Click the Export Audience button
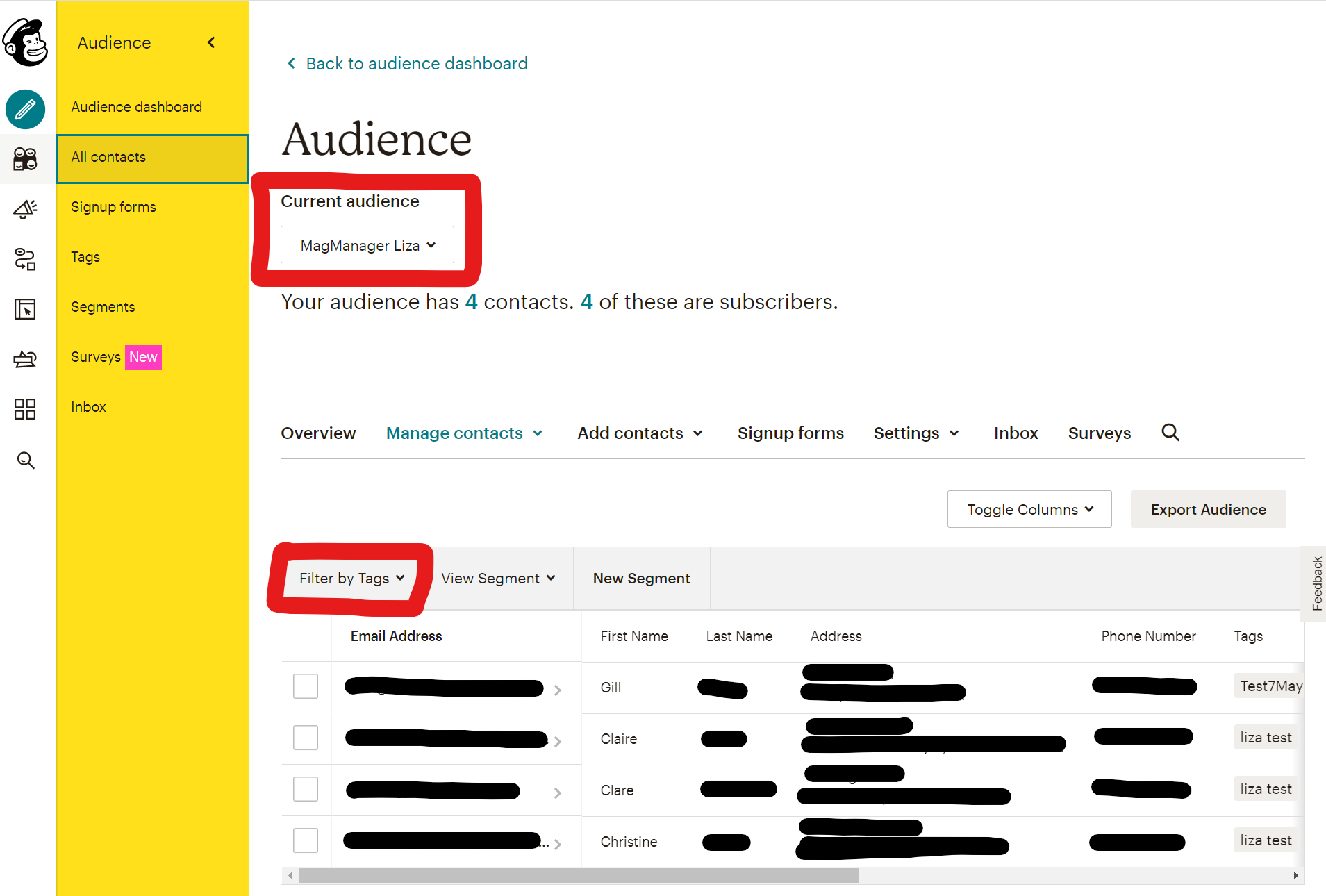Screen dimensions: 1326x896 point(1208,509)
